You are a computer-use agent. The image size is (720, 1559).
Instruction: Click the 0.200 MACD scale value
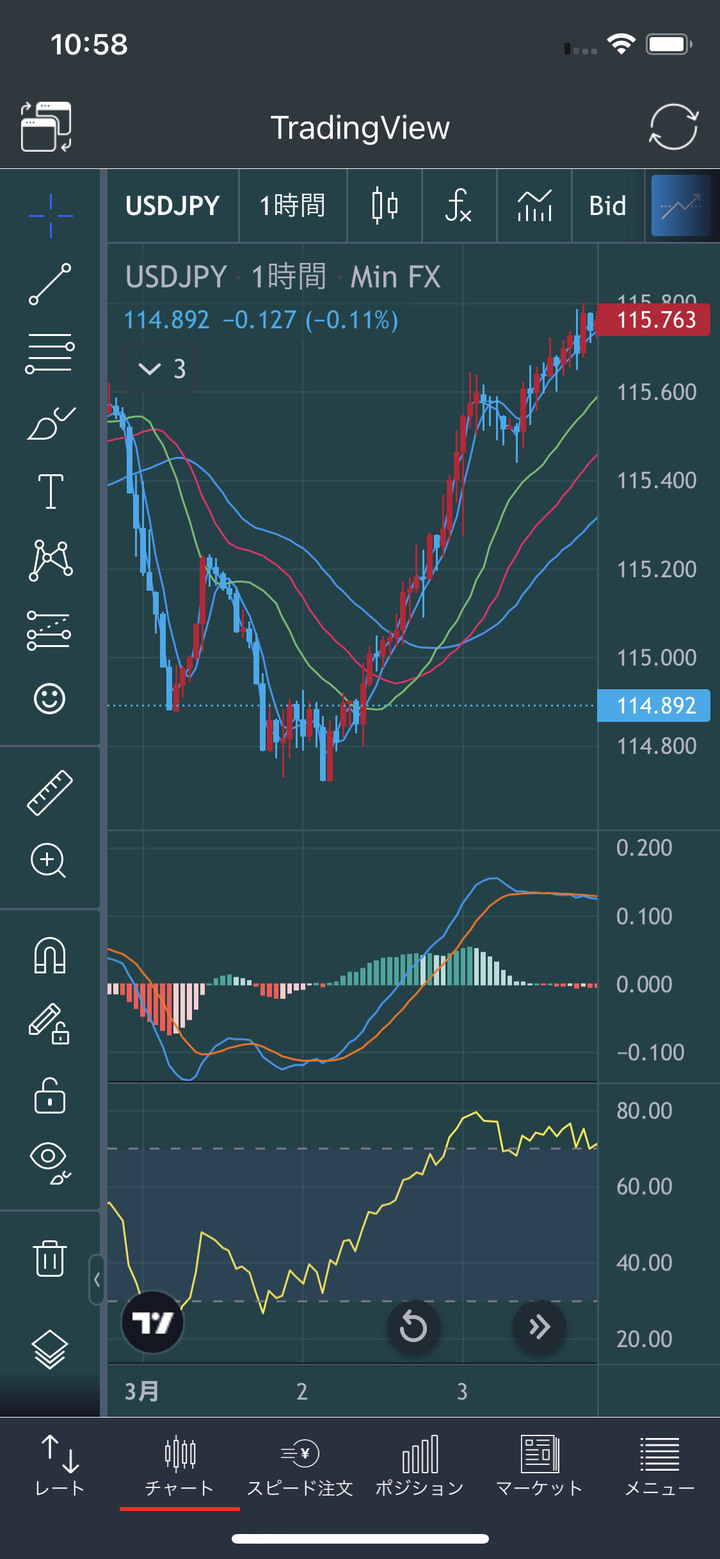click(645, 848)
